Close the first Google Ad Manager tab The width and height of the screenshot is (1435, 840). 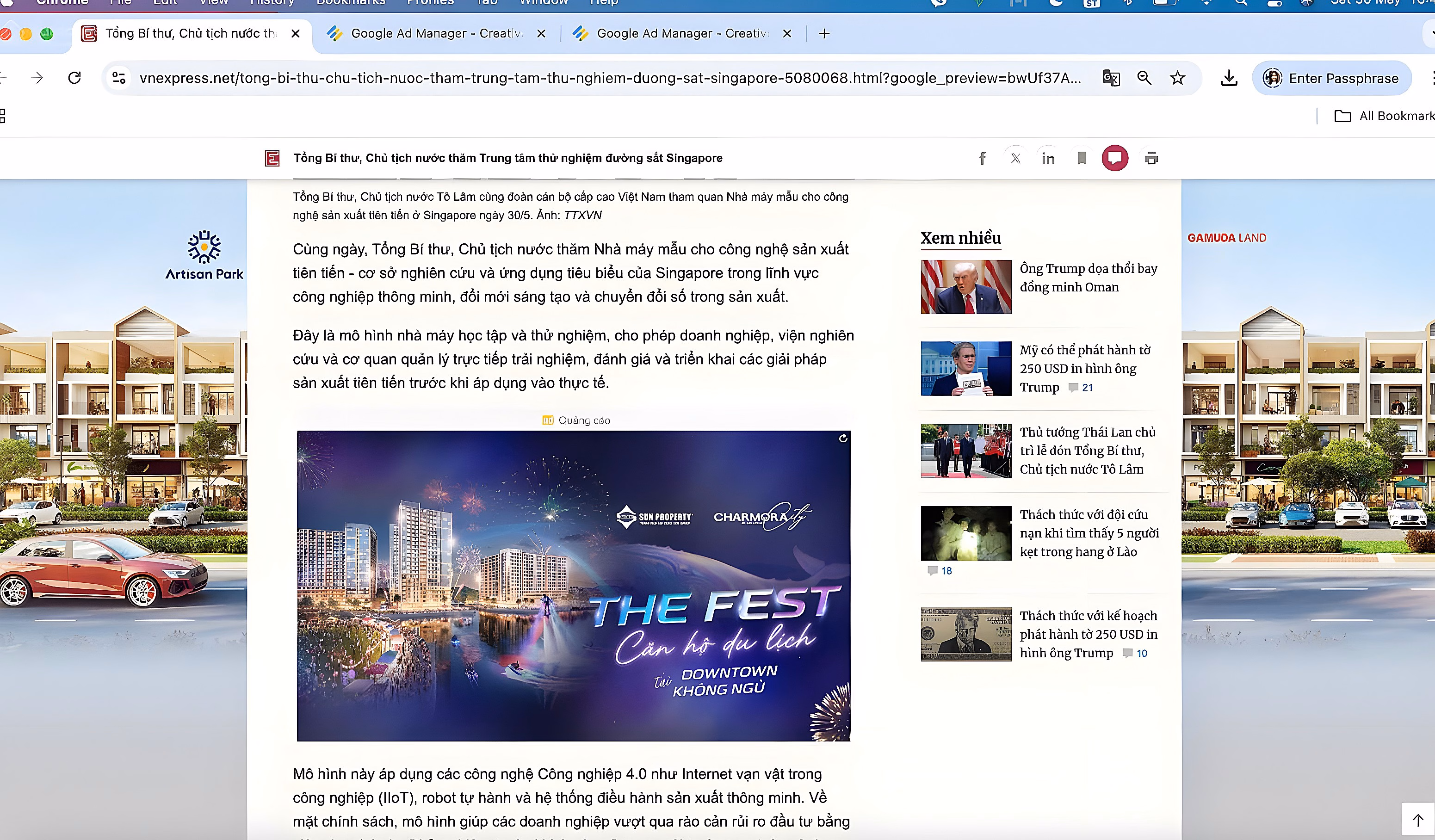pos(542,34)
